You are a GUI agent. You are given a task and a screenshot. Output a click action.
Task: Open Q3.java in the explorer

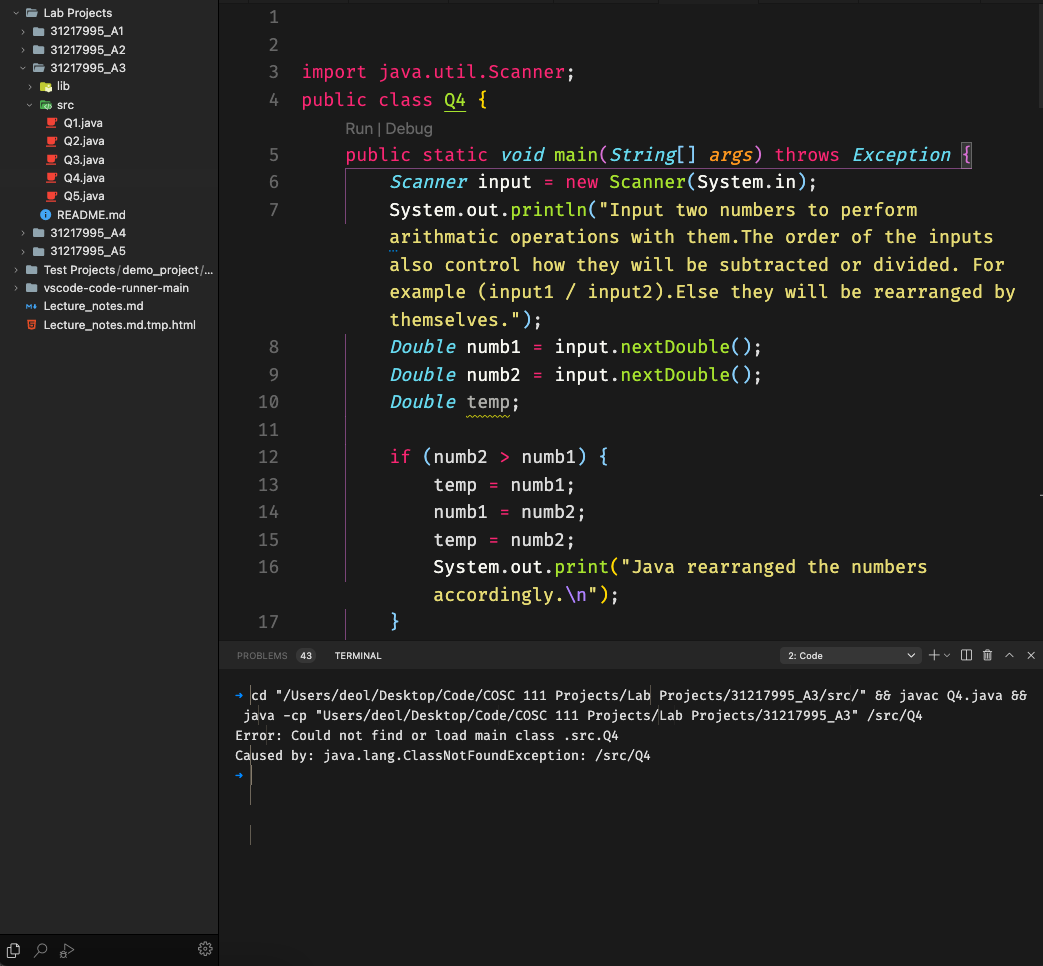(84, 160)
